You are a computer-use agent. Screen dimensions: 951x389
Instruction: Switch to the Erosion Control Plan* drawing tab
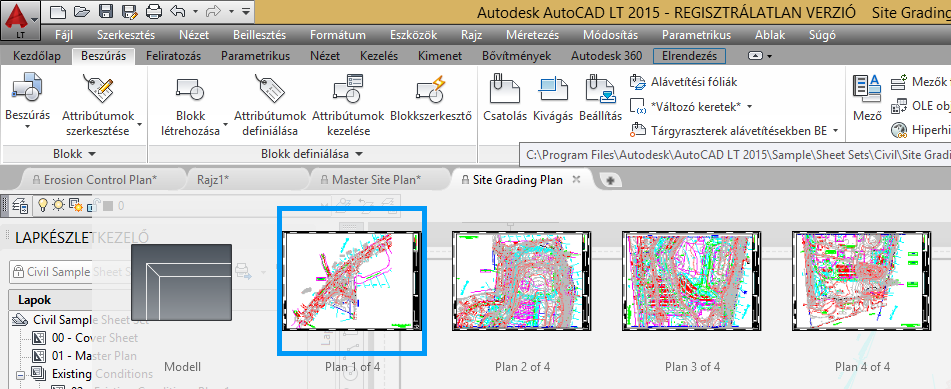point(101,180)
